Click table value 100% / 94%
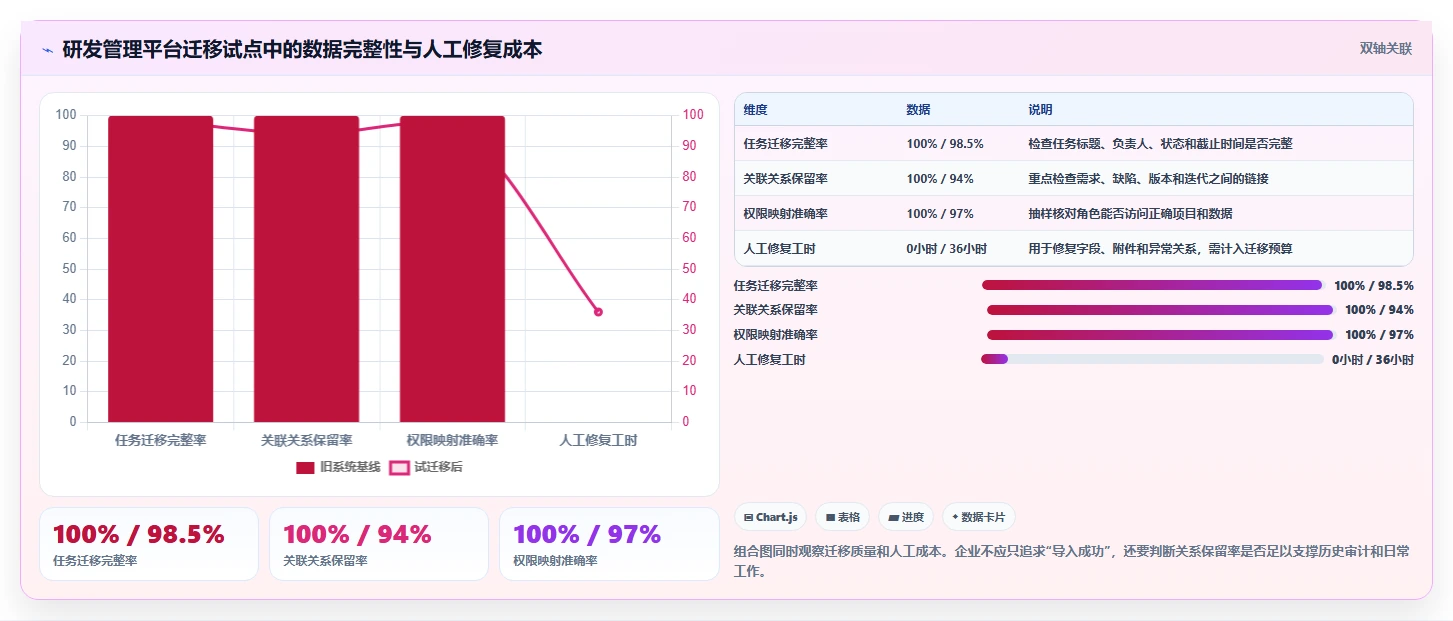Screen dimensions: 1453x621 [940, 178]
